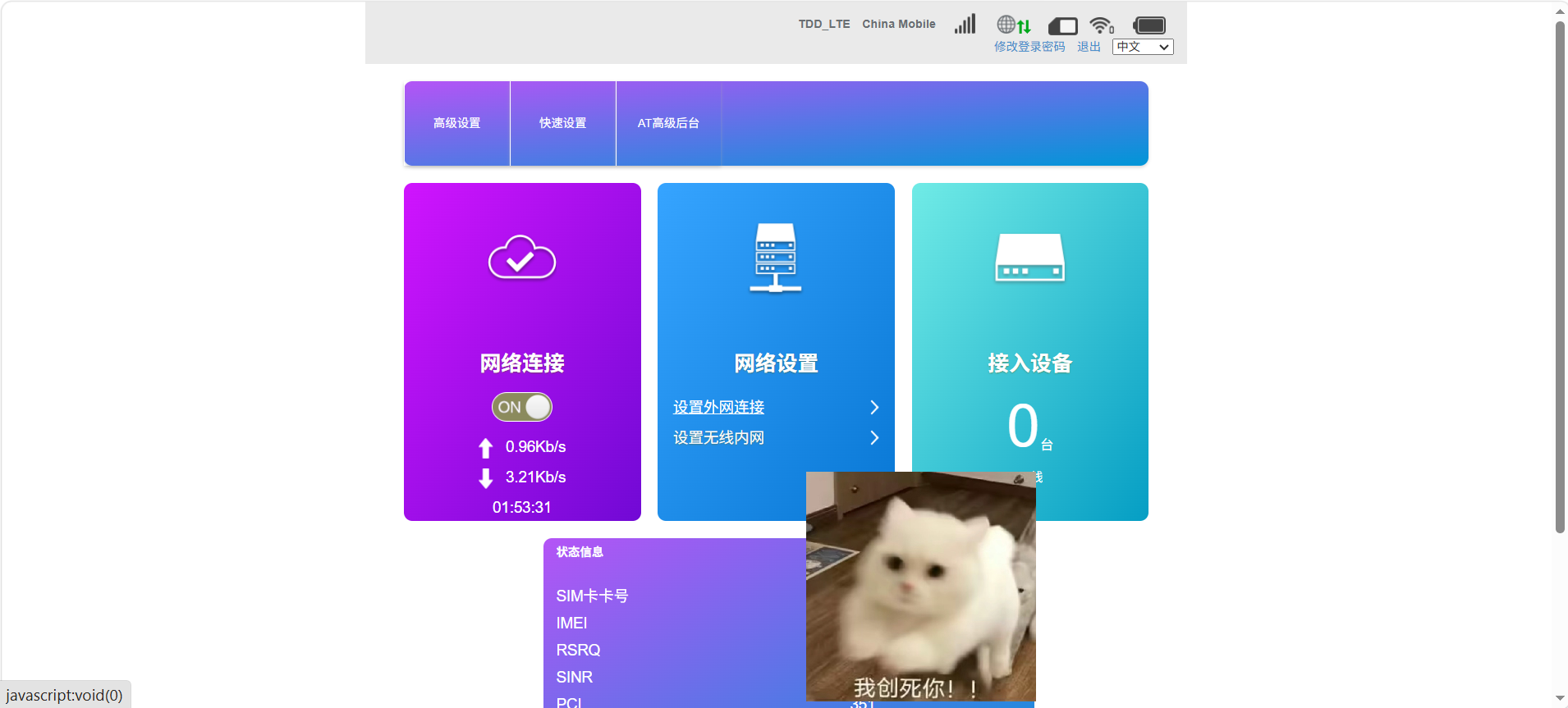Click the router connected devices icon

coord(1030,258)
